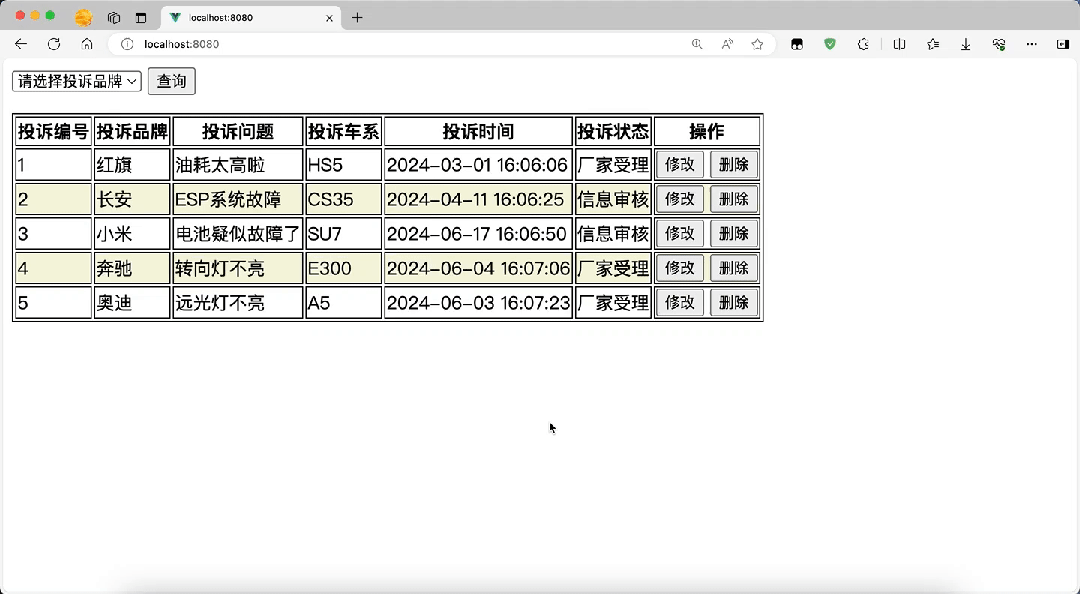Click 修改 for the 小米 row

[x=680, y=234]
